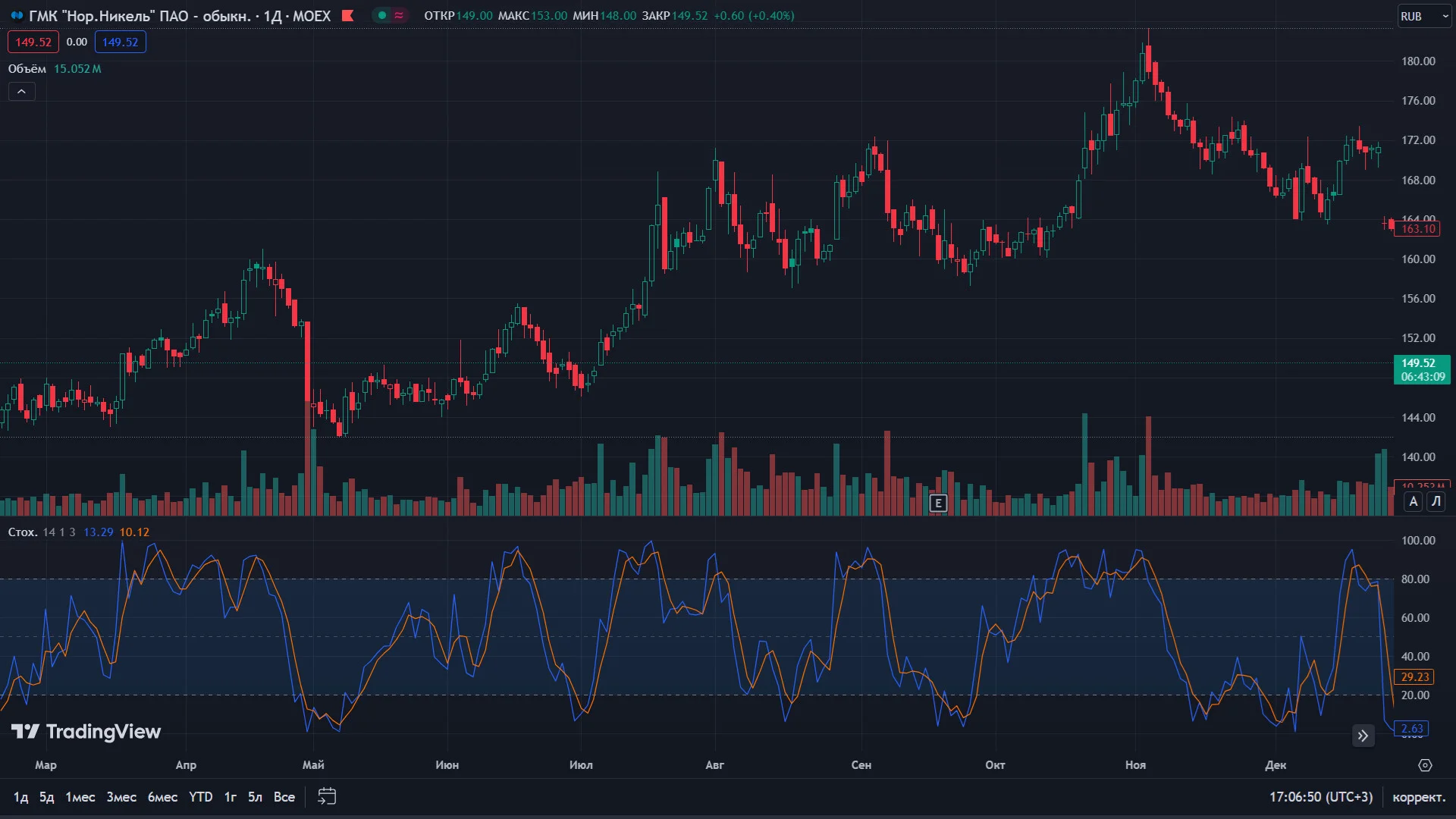Click the E earnings marker on chart
The image size is (1456, 819).
(x=938, y=503)
